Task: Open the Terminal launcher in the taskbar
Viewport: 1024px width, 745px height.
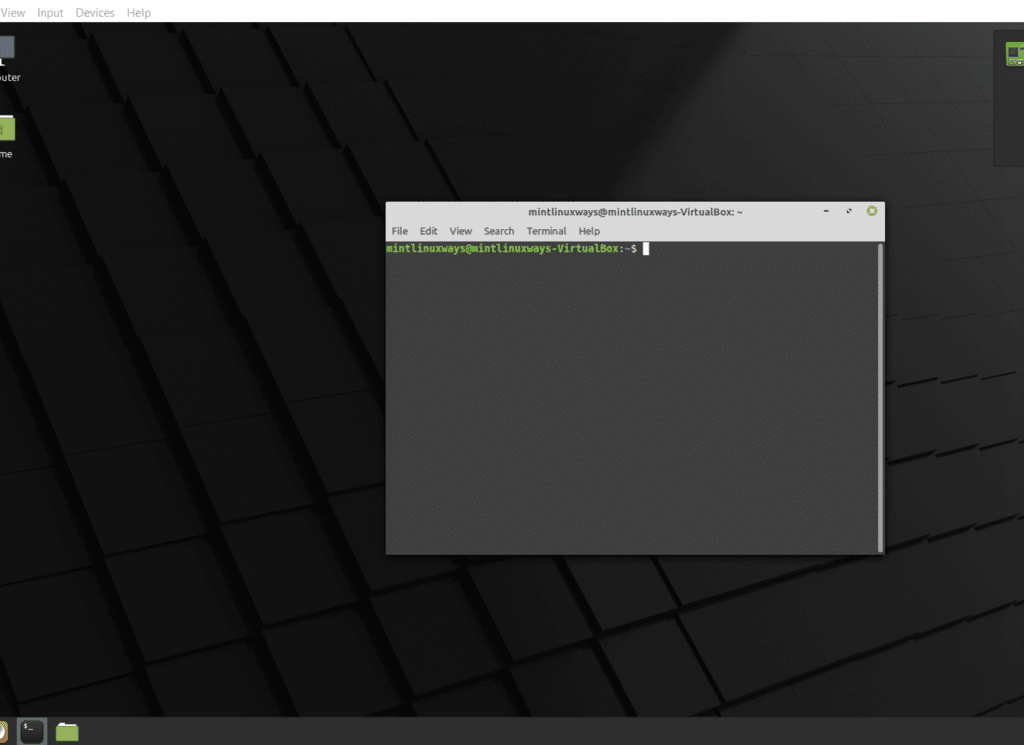Action: click(x=32, y=731)
